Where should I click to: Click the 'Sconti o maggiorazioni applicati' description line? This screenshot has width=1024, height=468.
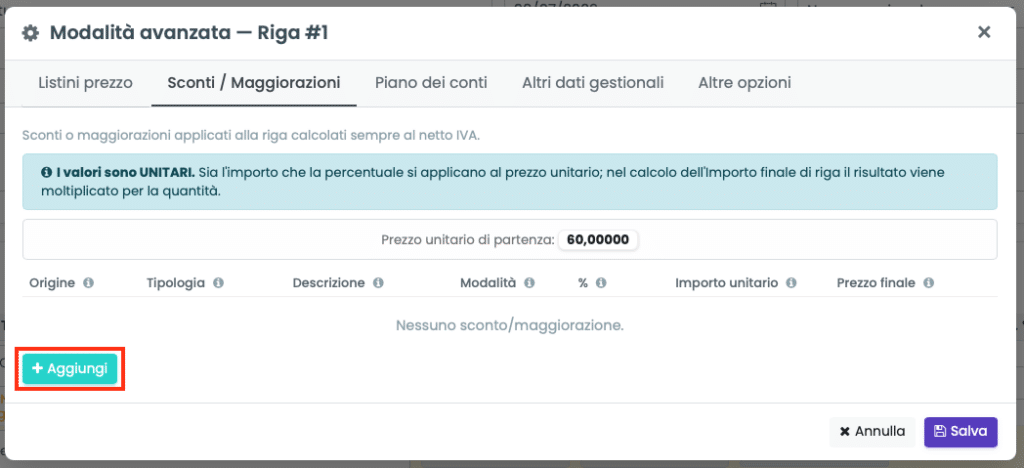251,136
